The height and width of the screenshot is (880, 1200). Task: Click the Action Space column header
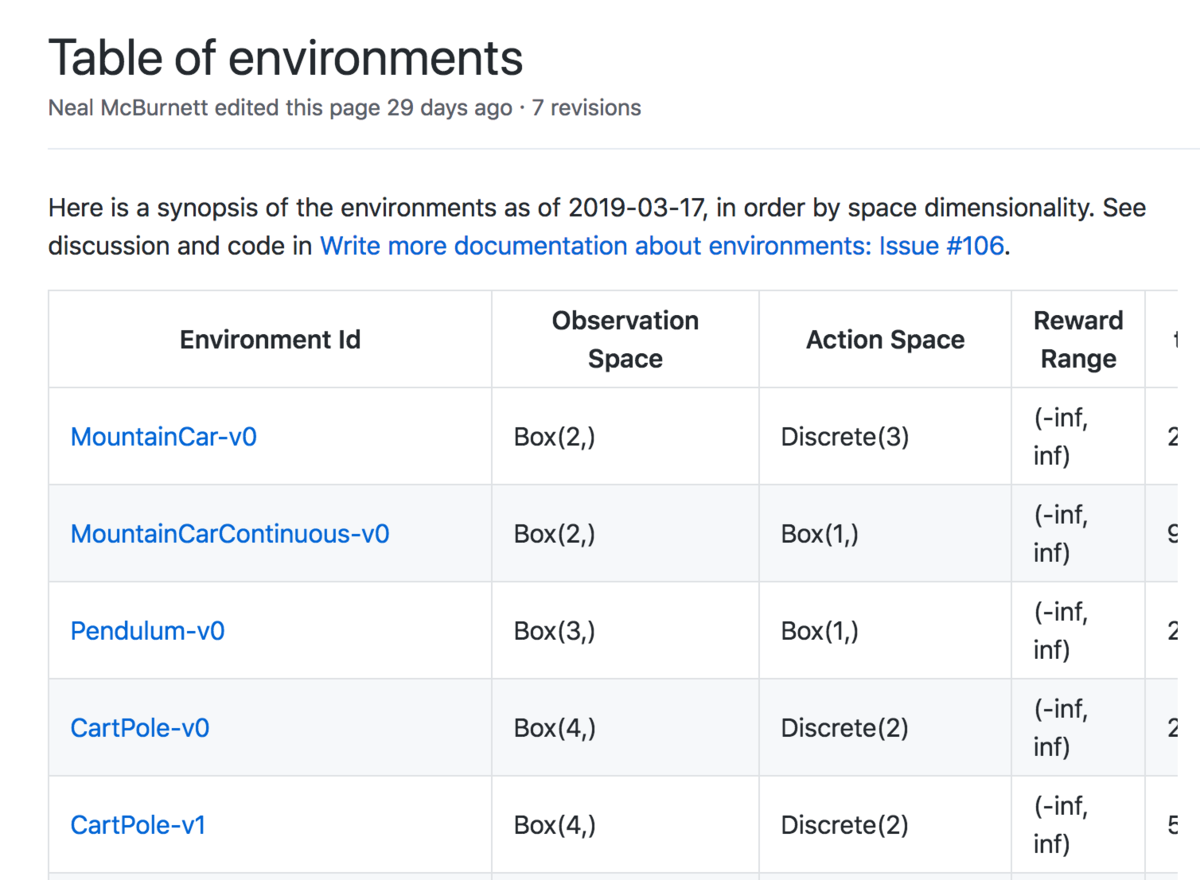pyautogui.click(x=885, y=340)
